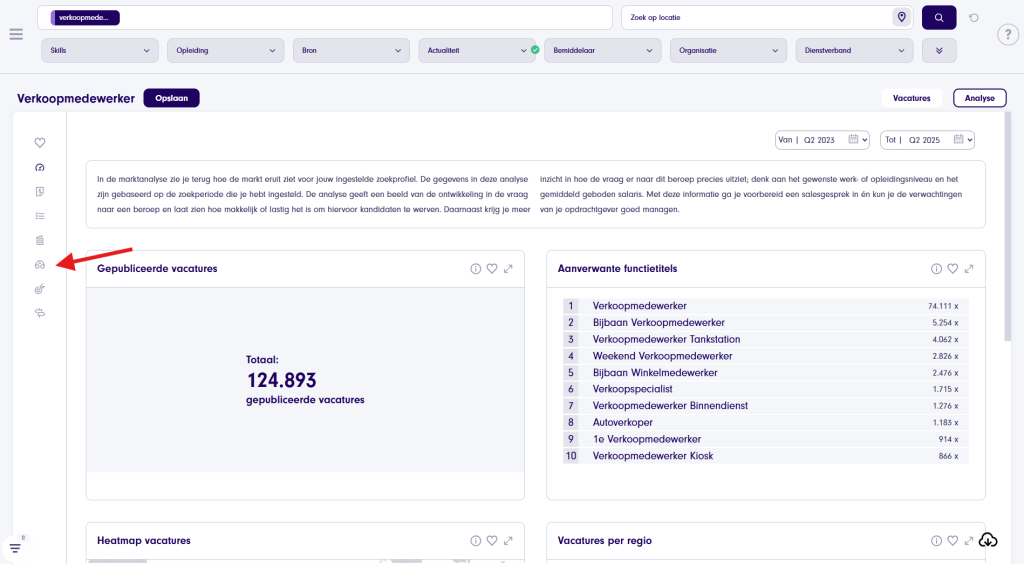Click the Opslaan button
1024x564 pixels.
[172, 98]
